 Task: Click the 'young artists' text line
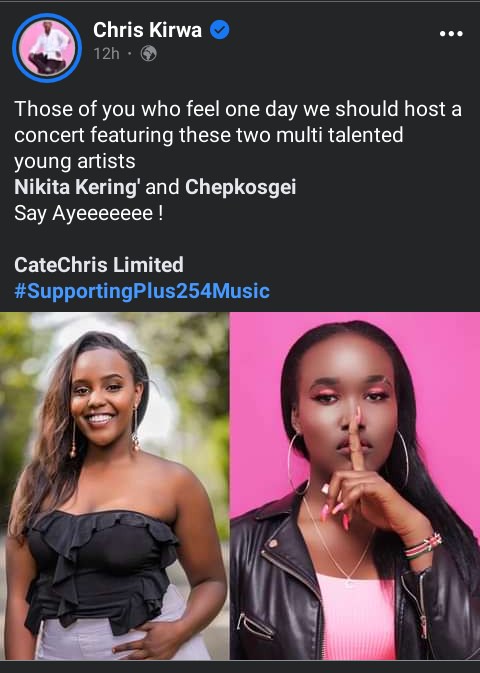click(75, 161)
